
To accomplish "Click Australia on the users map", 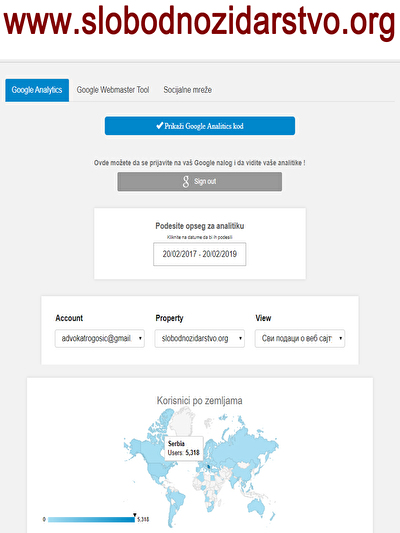I will click(256, 508).
